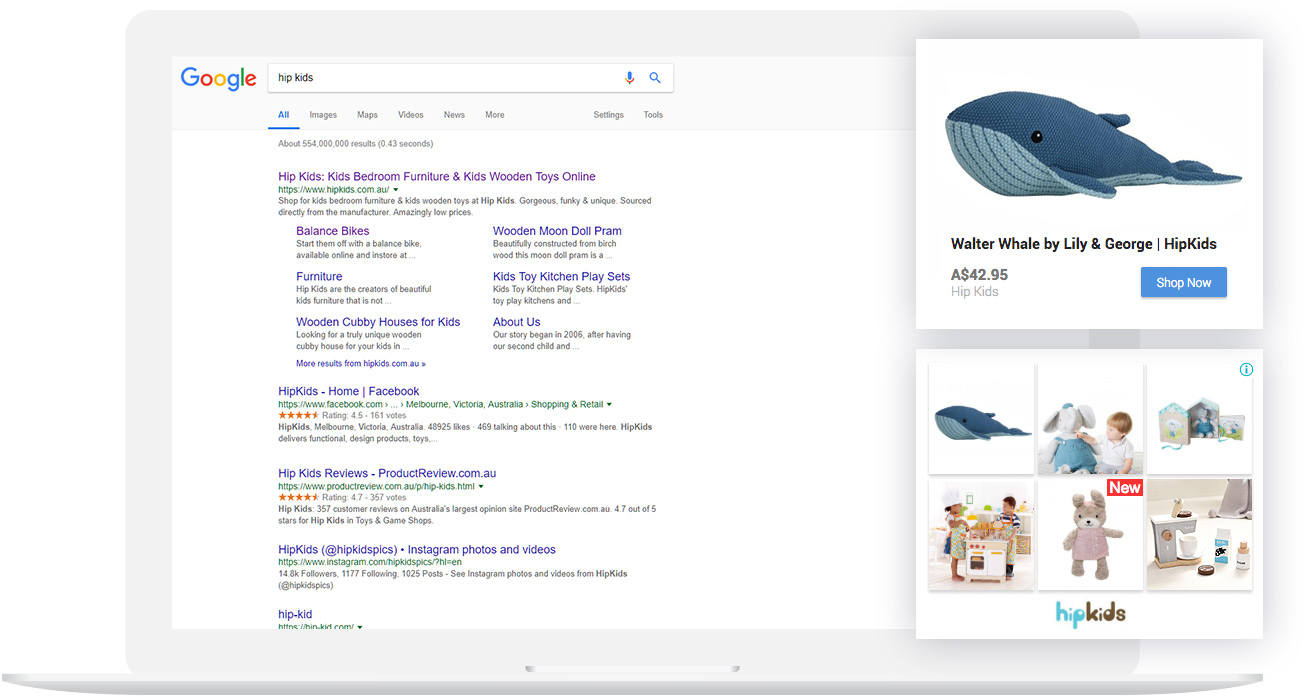Click the hipkids logo in ad

click(1090, 613)
